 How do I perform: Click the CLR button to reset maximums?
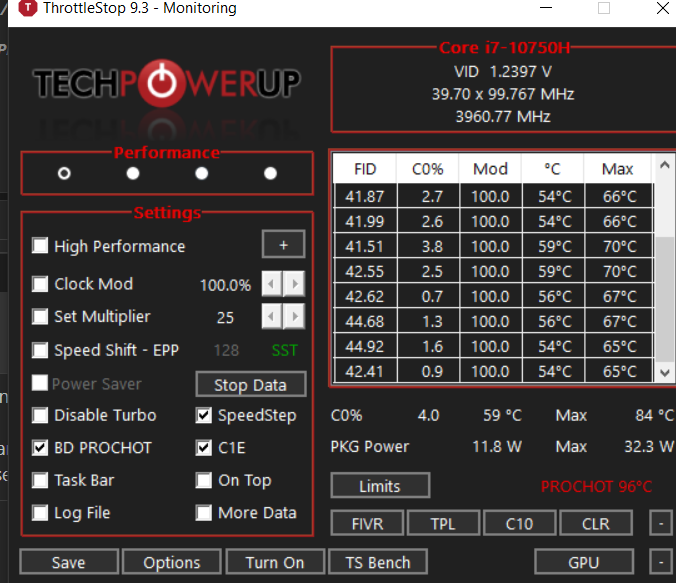click(x=596, y=523)
